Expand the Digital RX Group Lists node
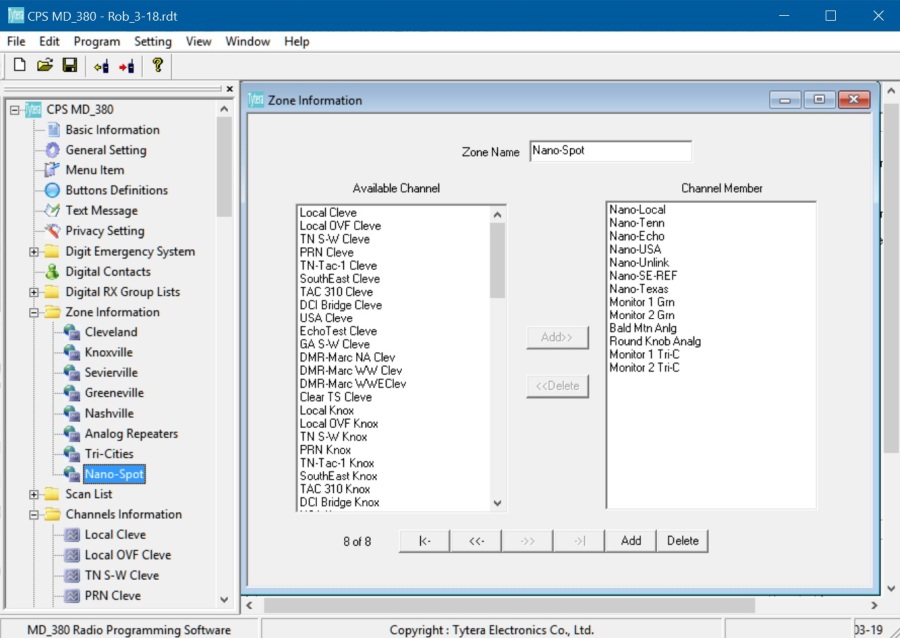Viewport: 900px width, 638px height. tap(34, 292)
